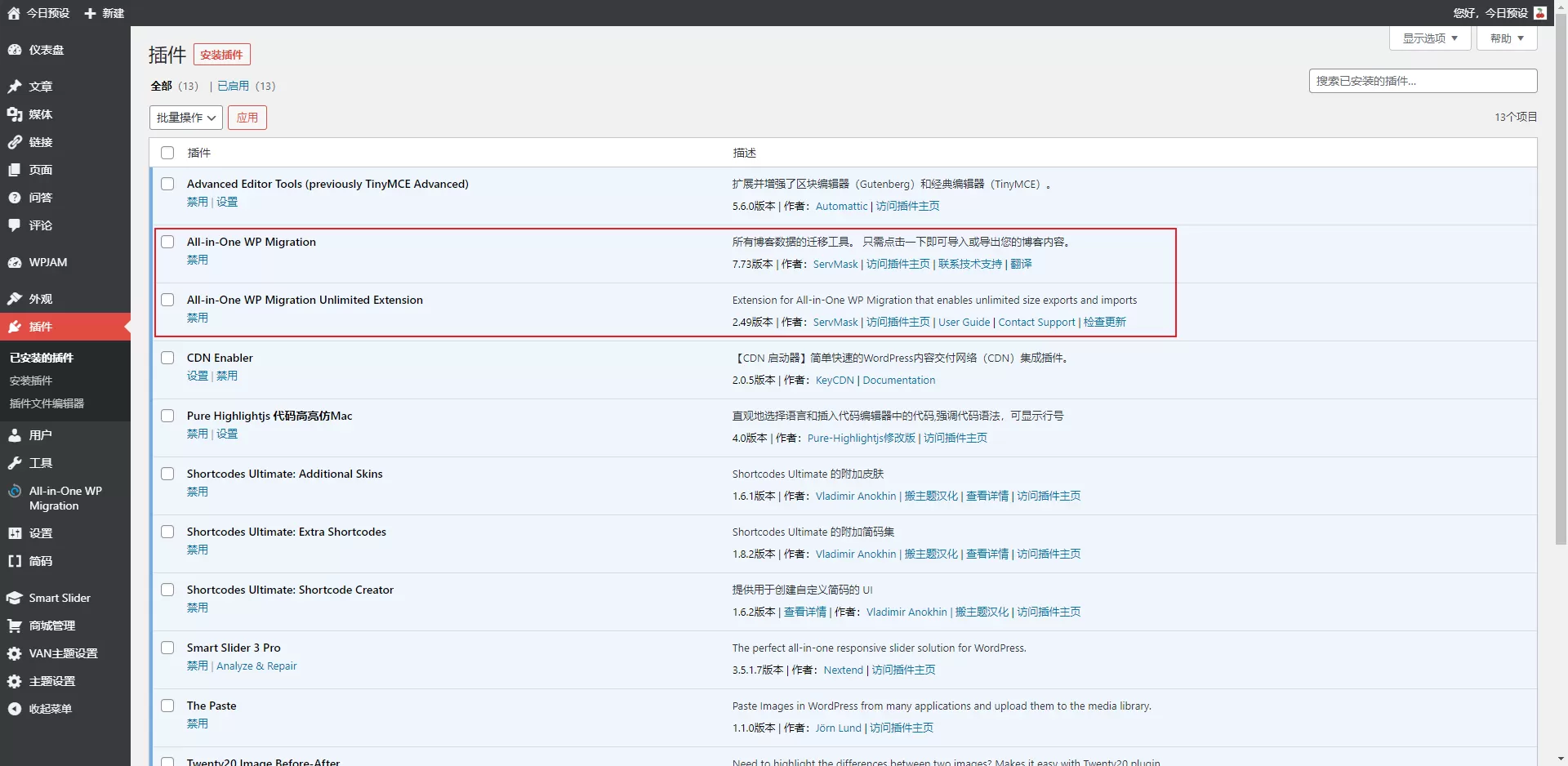Click the CDN Enabler Documentation link
The width and height of the screenshot is (1568, 766).
[899, 380]
